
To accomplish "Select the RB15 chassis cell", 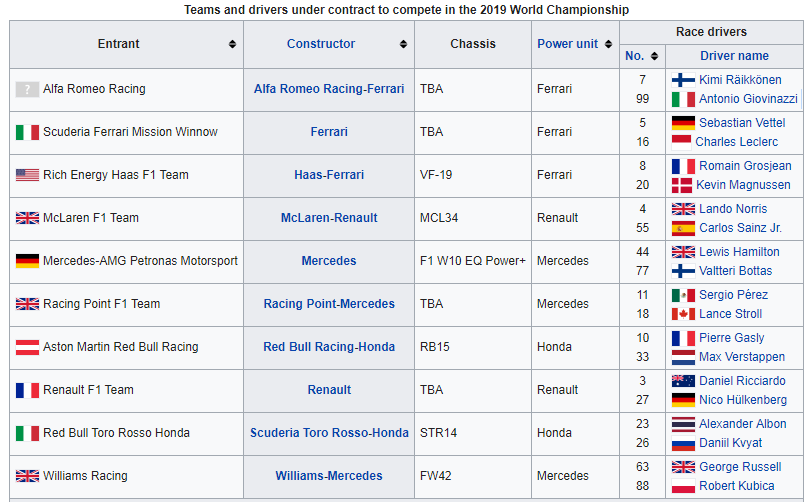I will [473, 347].
